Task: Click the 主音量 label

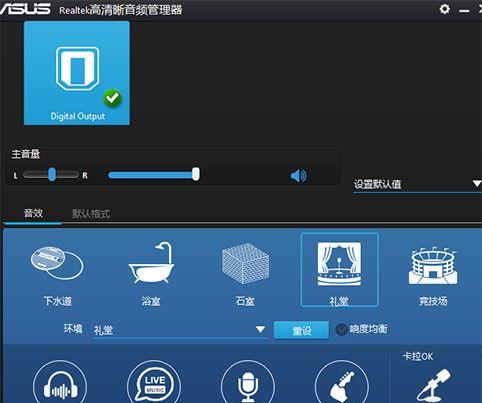Action: [x=26, y=154]
